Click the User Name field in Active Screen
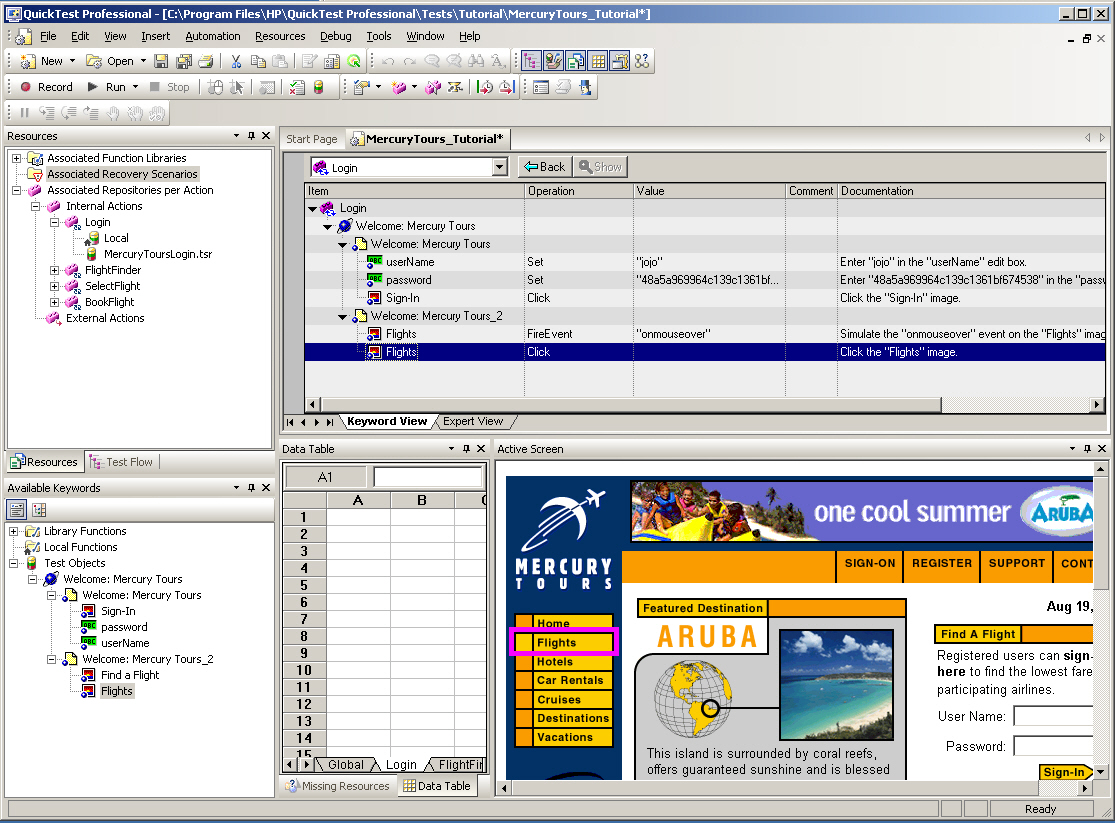1115x823 pixels. [x=1052, y=716]
